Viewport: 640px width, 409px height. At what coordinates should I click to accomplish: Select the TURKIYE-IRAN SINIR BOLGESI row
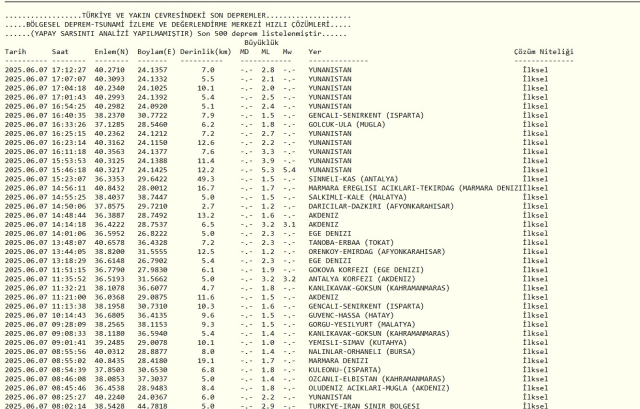point(361,403)
